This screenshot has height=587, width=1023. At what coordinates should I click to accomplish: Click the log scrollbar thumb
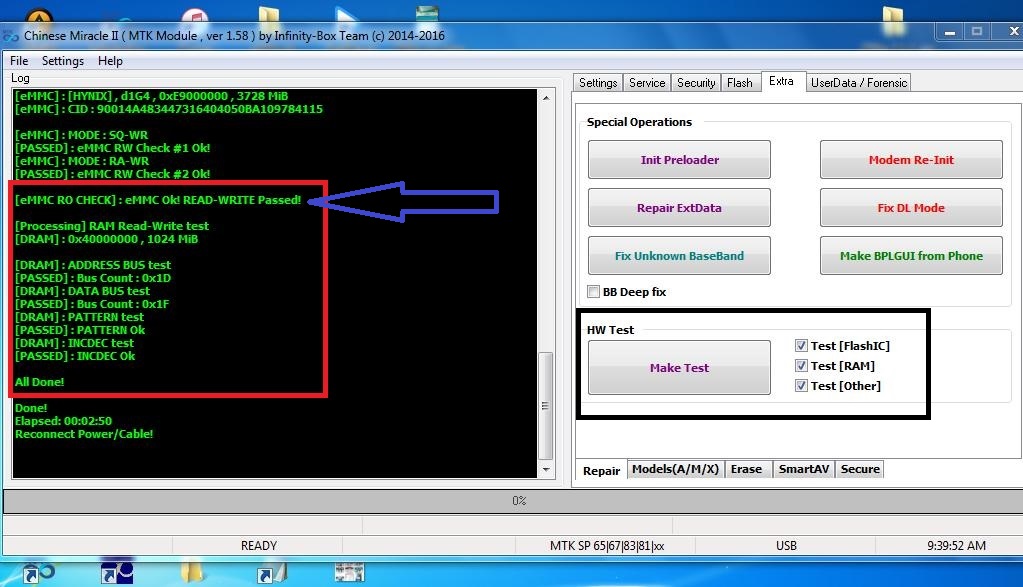(545, 406)
